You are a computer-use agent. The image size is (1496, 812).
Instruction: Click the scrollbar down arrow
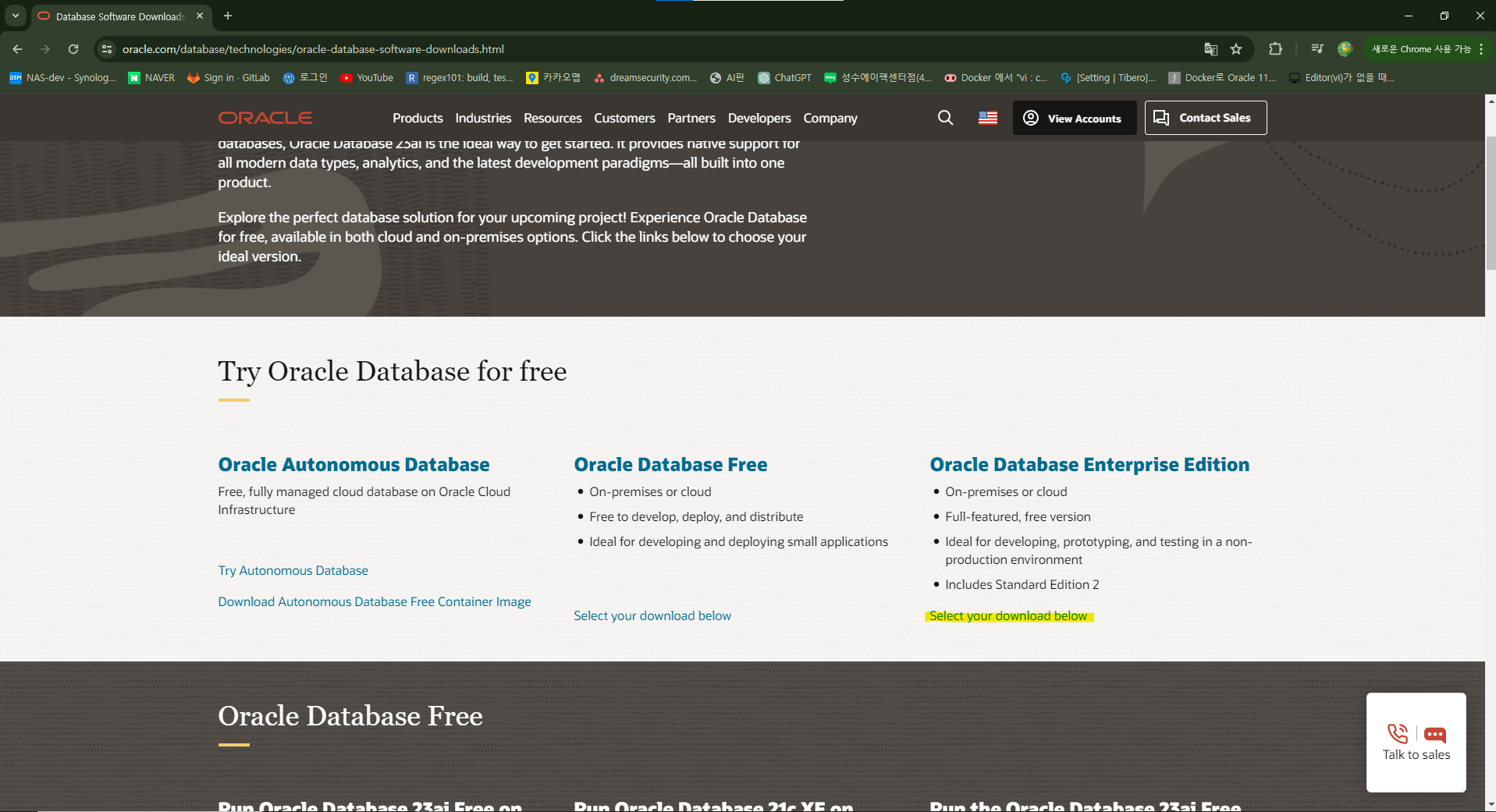click(1491, 804)
